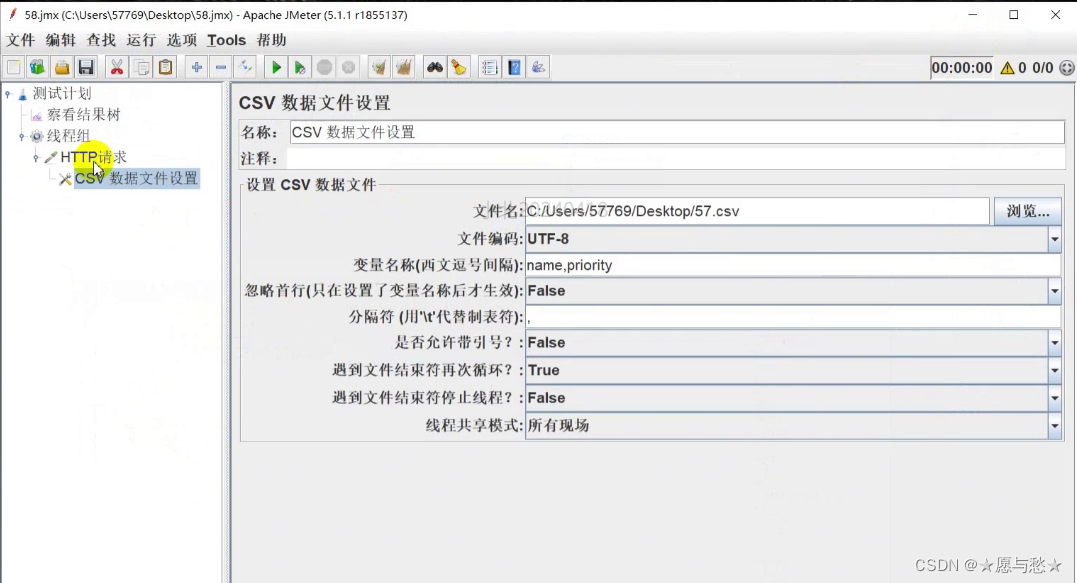Image resolution: width=1077 pixels, height=583 pixels.
Task: Open the Function Helper list icon
Action: [490, 67]
